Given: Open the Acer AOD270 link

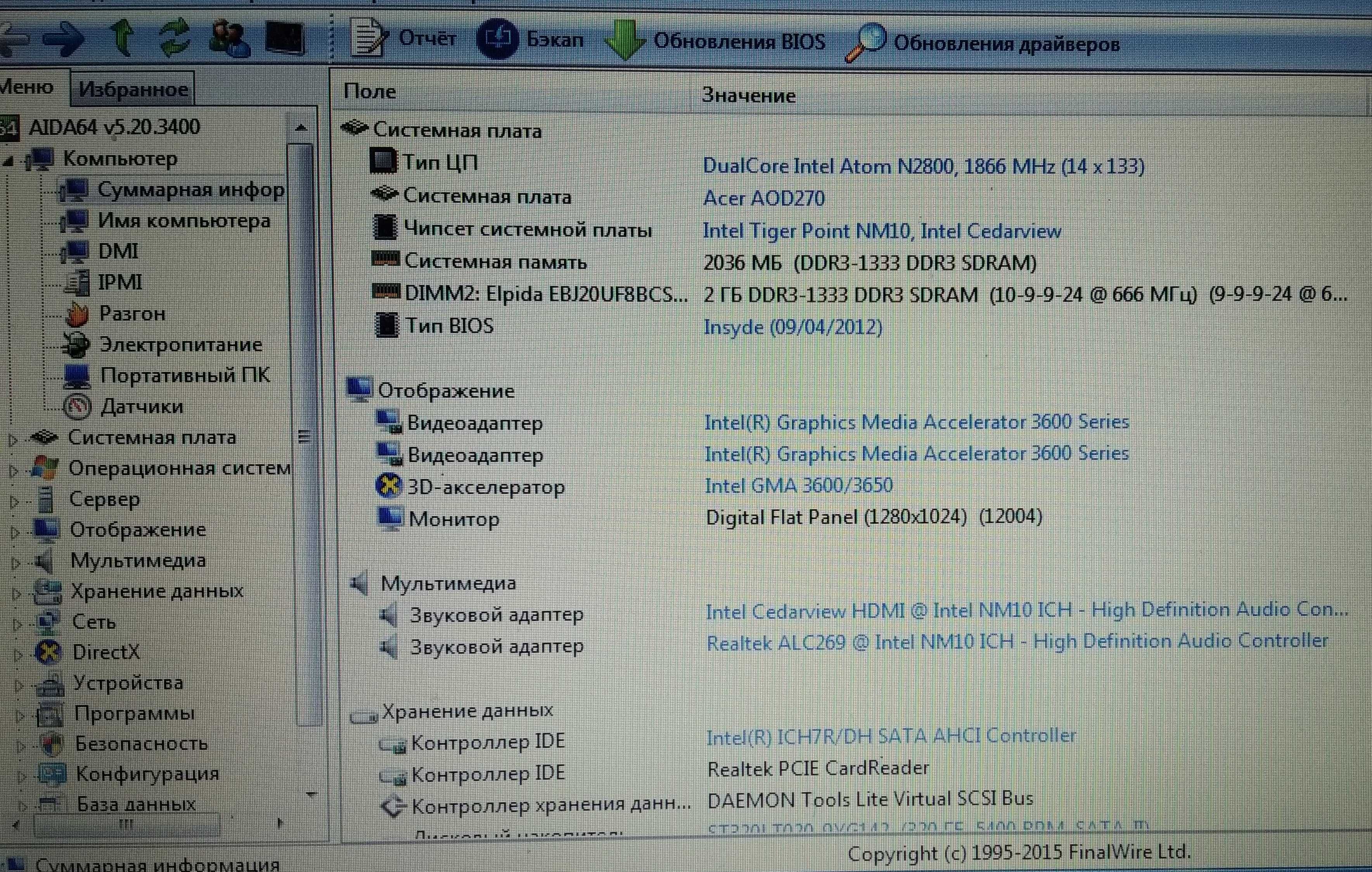Looking at the screenshot, I should coord(764,198).
